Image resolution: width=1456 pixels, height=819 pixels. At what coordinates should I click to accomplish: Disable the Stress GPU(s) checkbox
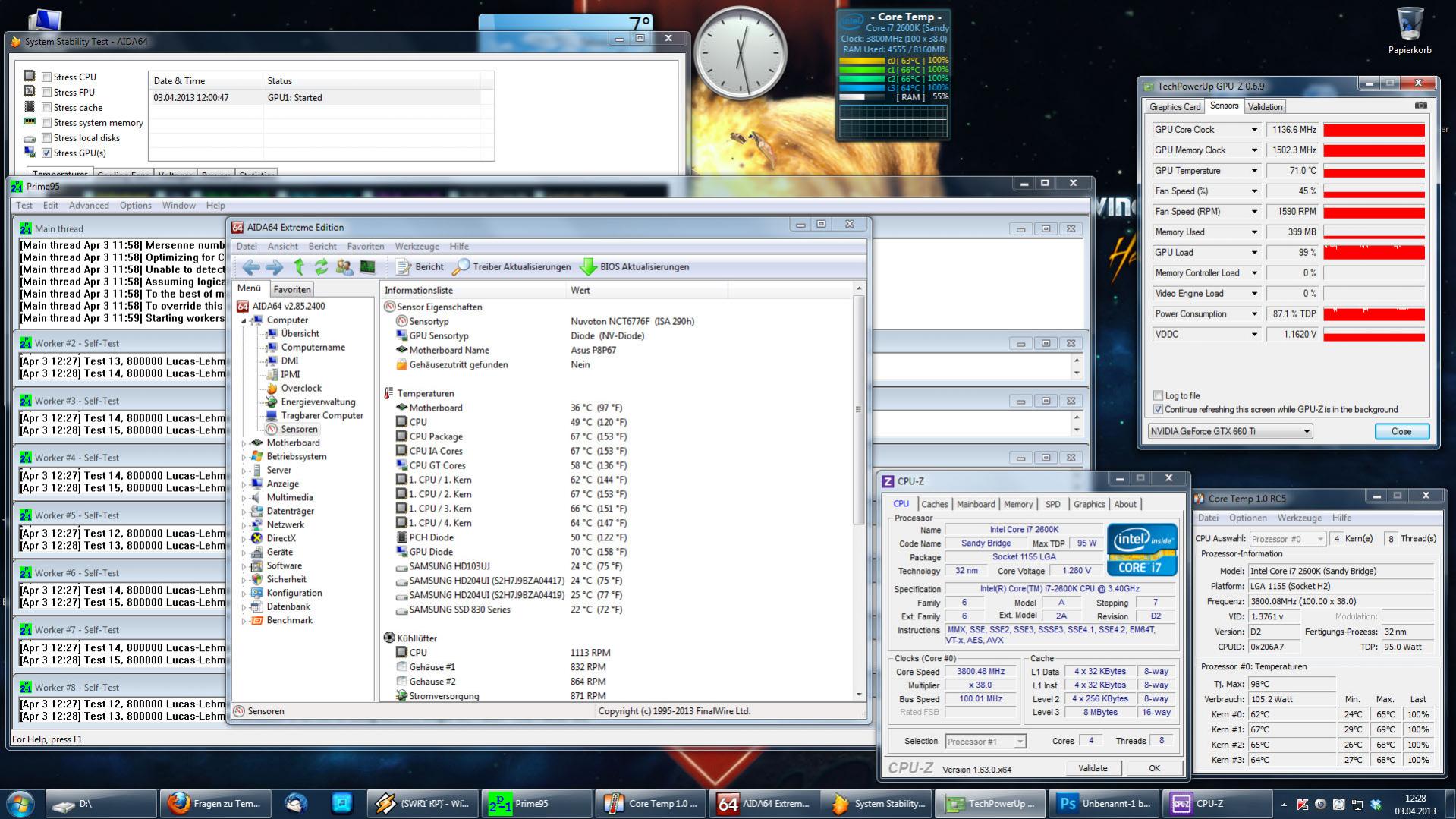[47, 153]
